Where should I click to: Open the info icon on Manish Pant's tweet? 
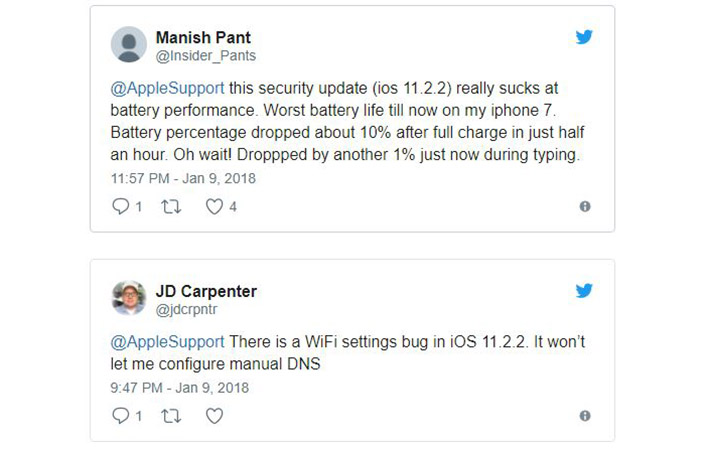(x=585, y=207)
